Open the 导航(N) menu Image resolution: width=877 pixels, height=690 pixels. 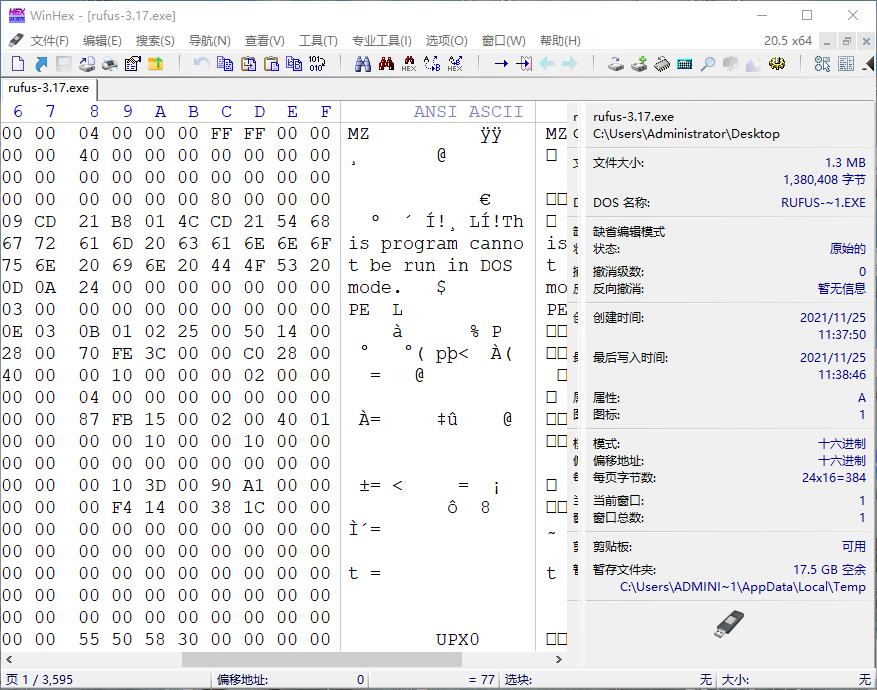210,41
